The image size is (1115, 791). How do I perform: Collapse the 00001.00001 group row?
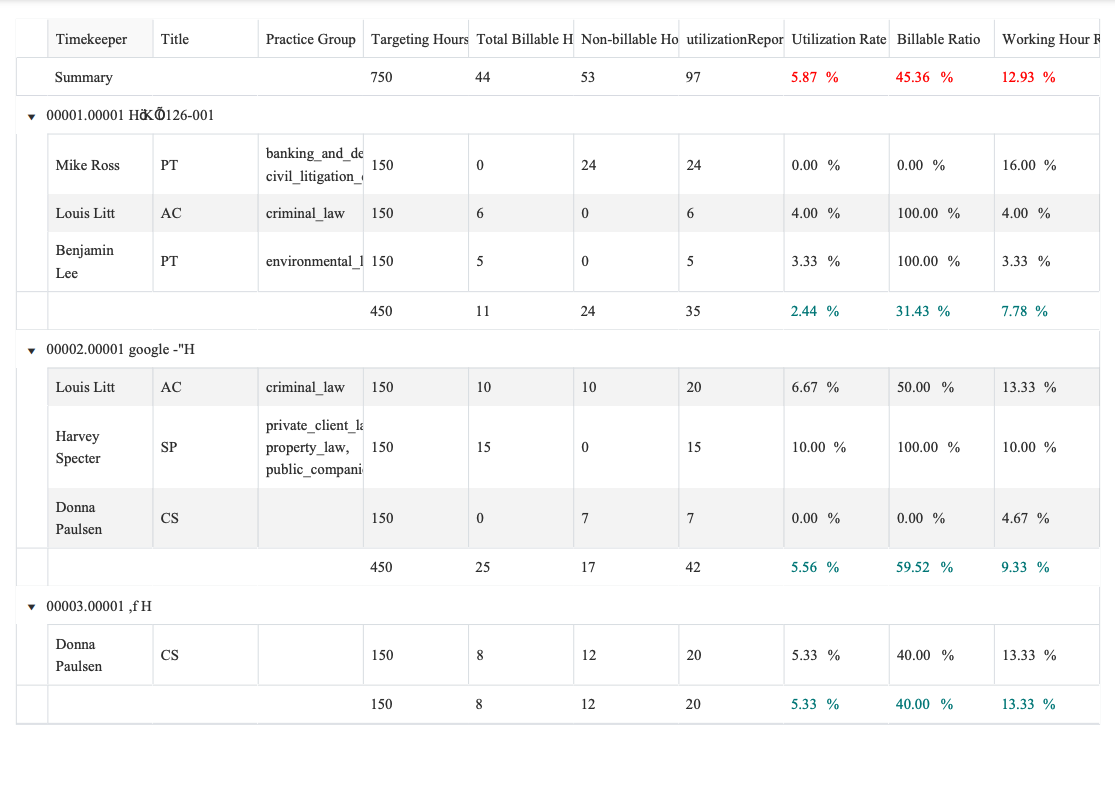(x=32, y=116)
